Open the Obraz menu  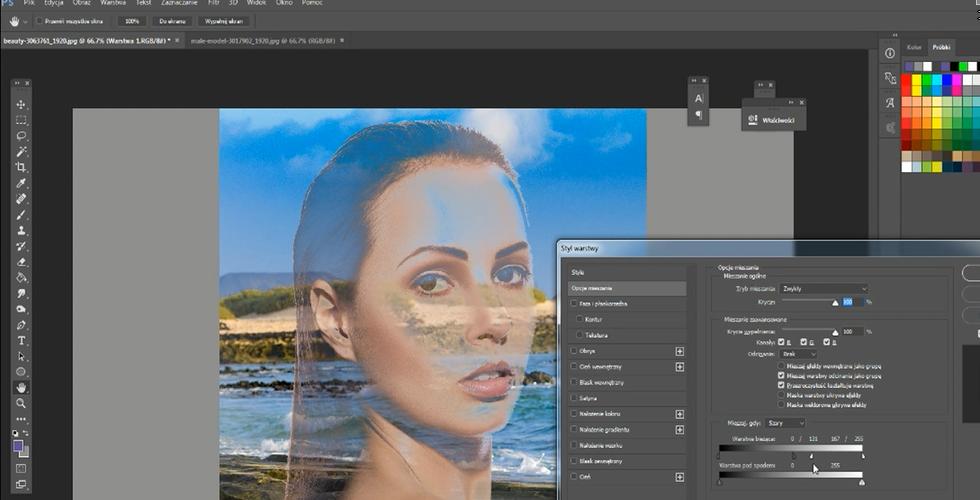pos(81,3)
